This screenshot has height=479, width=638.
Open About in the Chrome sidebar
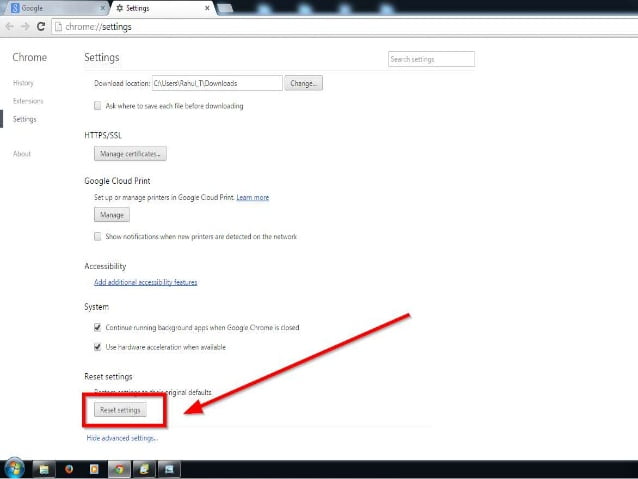coord(22,154)
